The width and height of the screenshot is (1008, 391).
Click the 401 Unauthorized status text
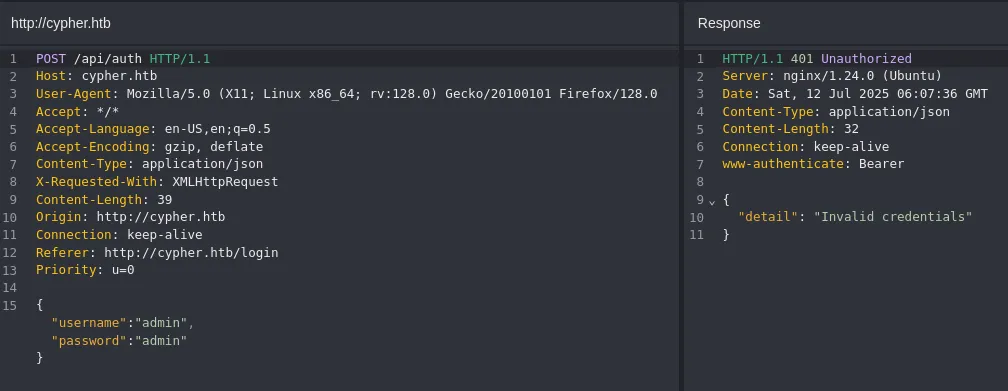850,59
